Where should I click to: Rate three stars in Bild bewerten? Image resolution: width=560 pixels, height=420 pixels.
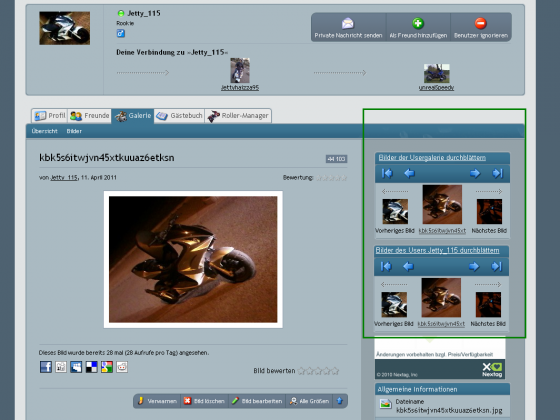coord(318,371)
